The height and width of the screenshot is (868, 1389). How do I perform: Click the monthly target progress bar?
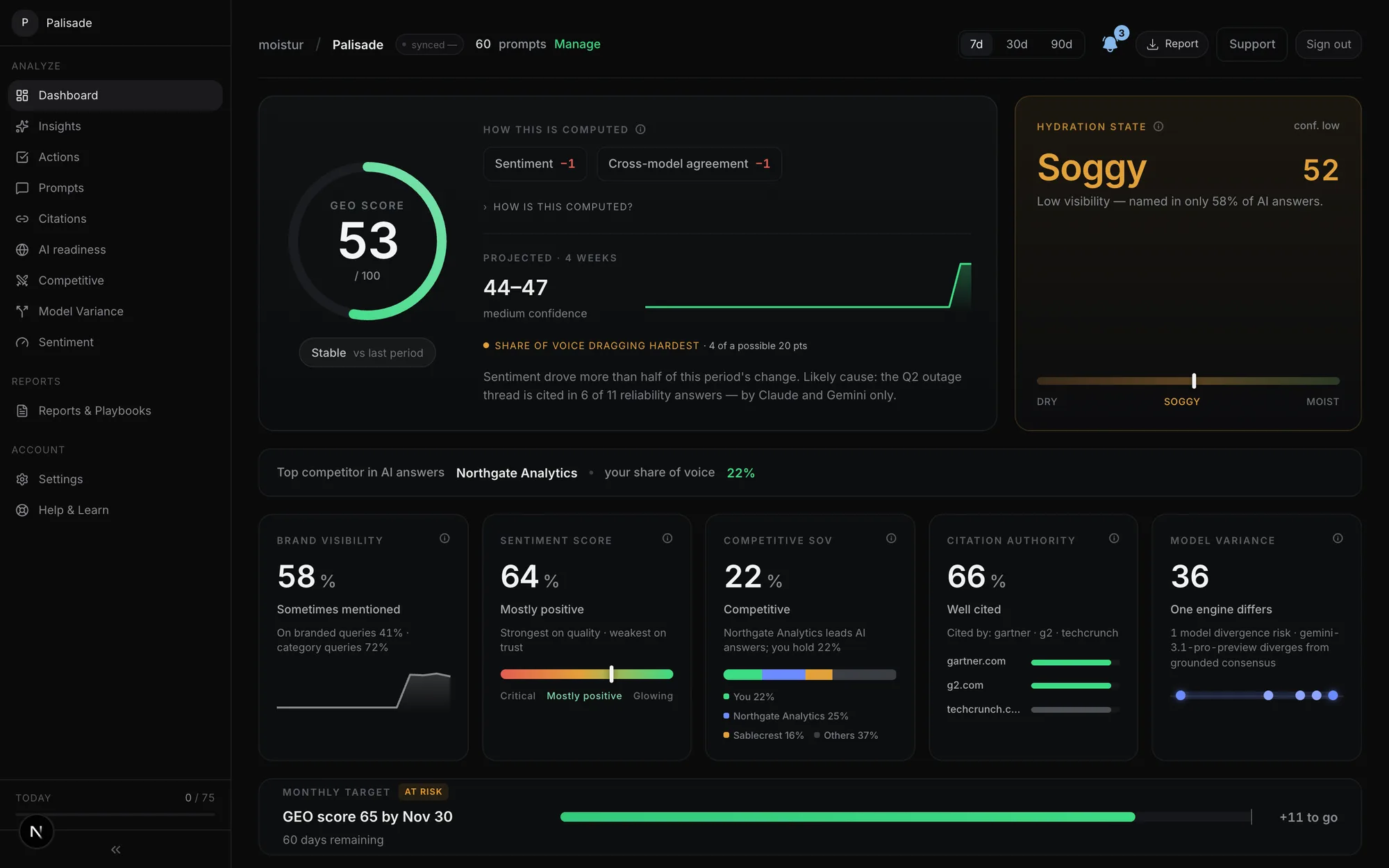point(906,817)
